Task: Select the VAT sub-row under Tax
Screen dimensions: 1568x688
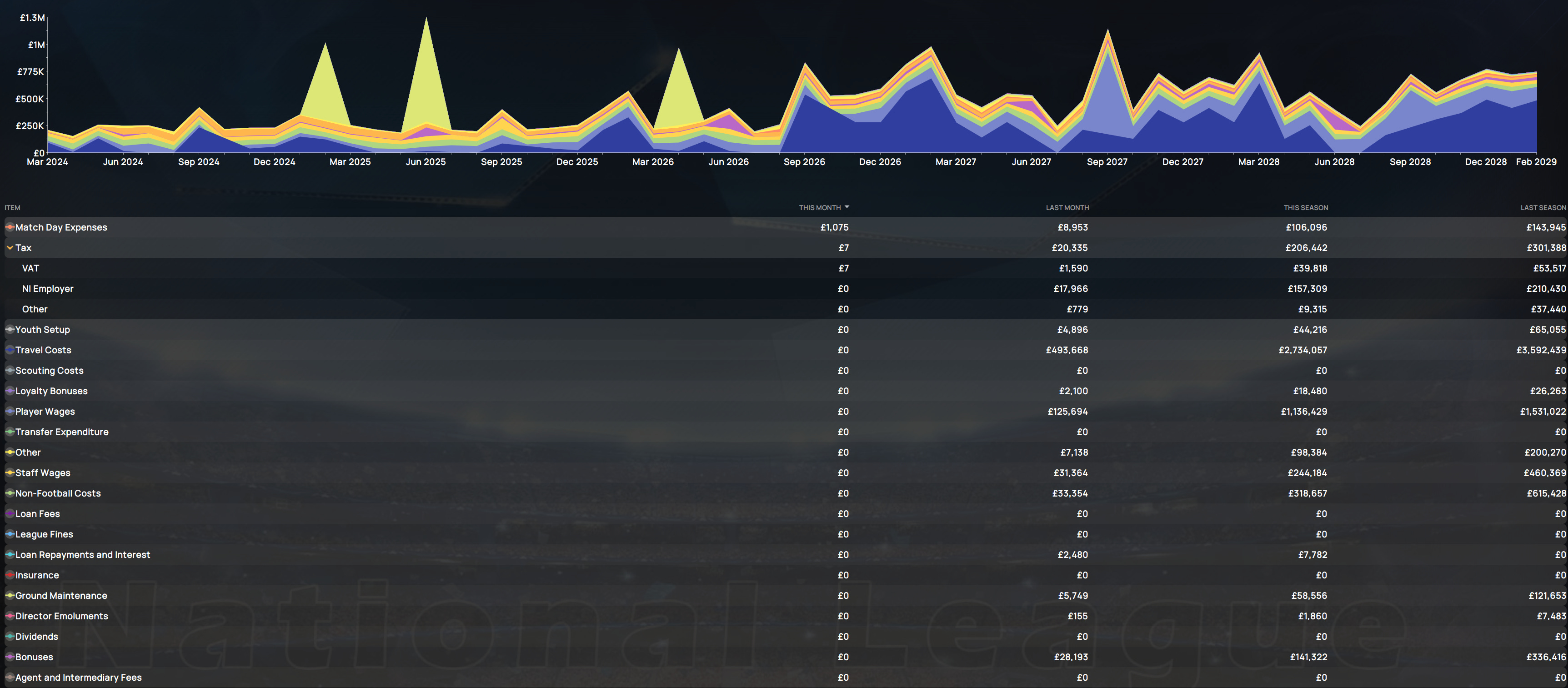Action: (30, 268)
